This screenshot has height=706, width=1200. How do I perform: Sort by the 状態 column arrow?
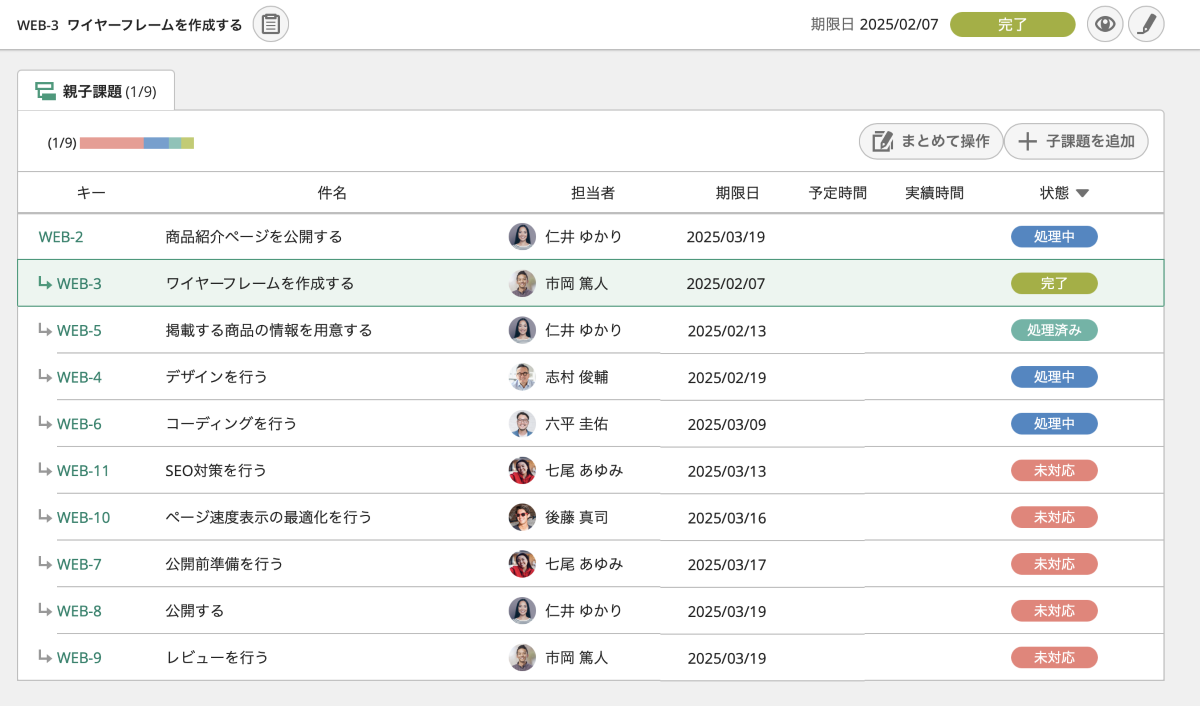[1082, 193]
